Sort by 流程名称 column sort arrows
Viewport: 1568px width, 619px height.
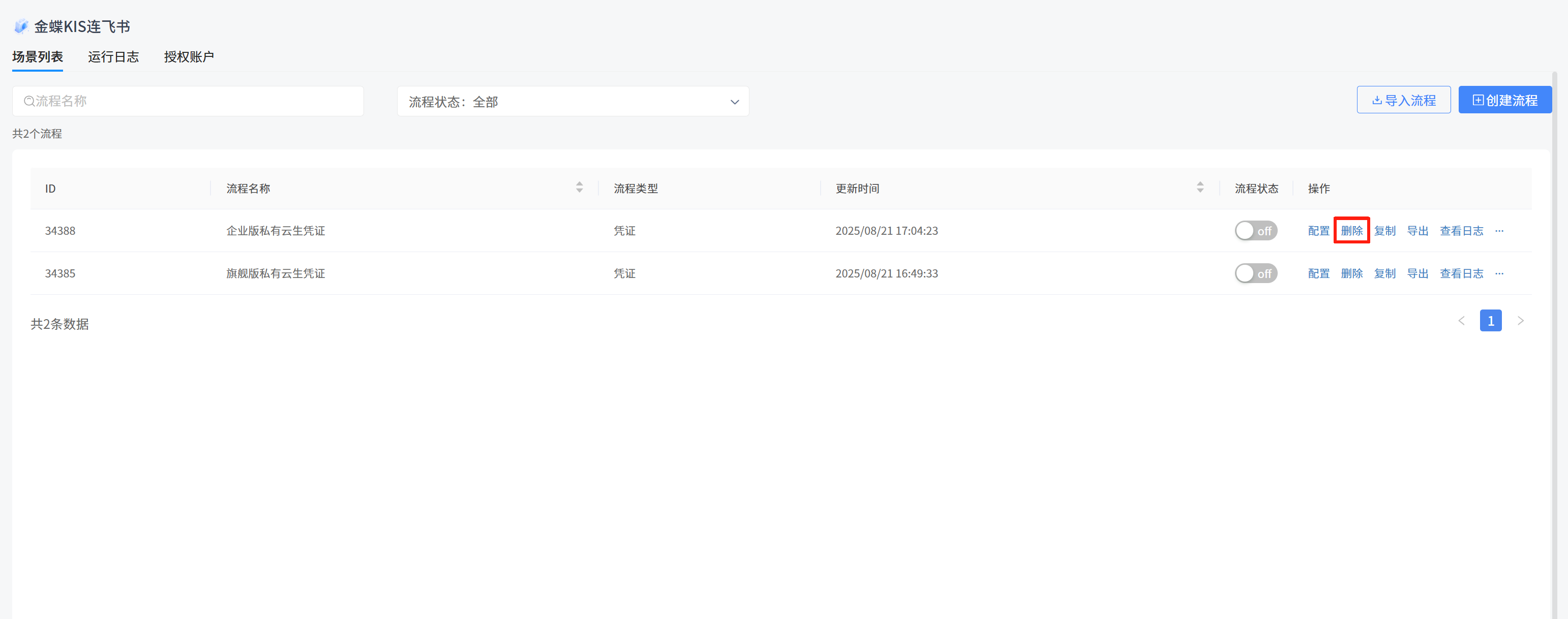(579, 188)
